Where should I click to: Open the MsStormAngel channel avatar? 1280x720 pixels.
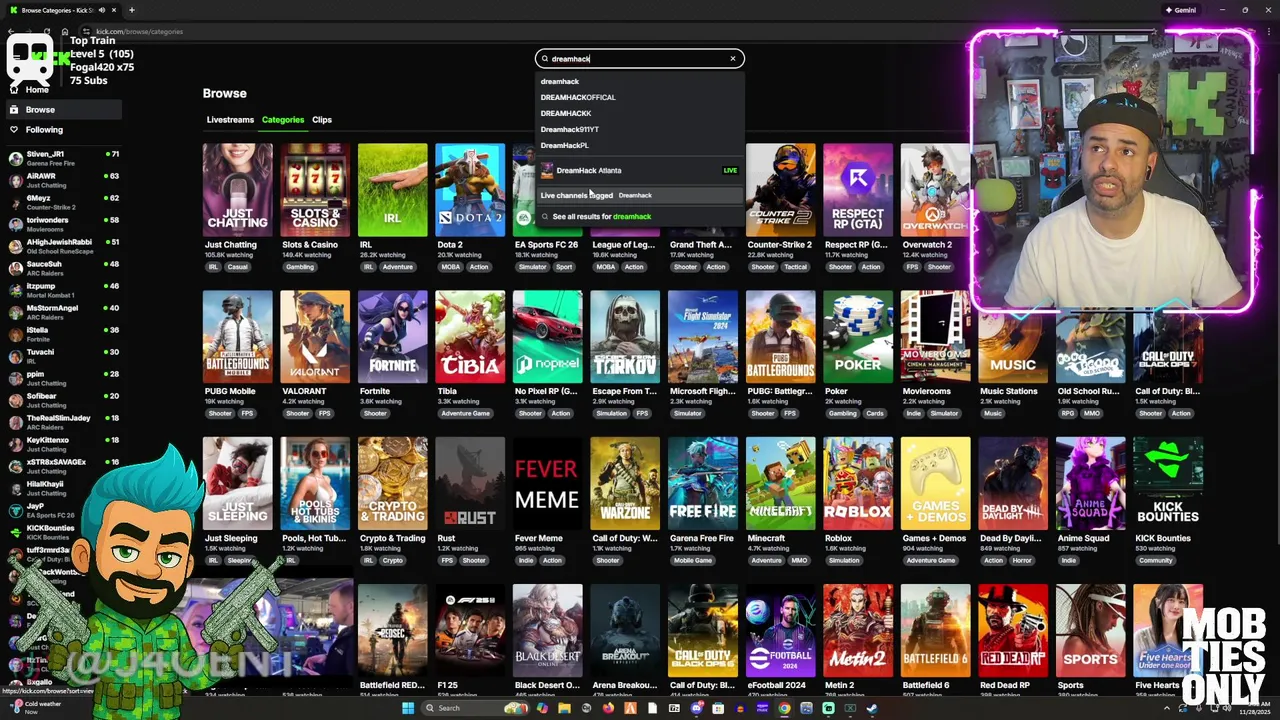coord(15,312)
